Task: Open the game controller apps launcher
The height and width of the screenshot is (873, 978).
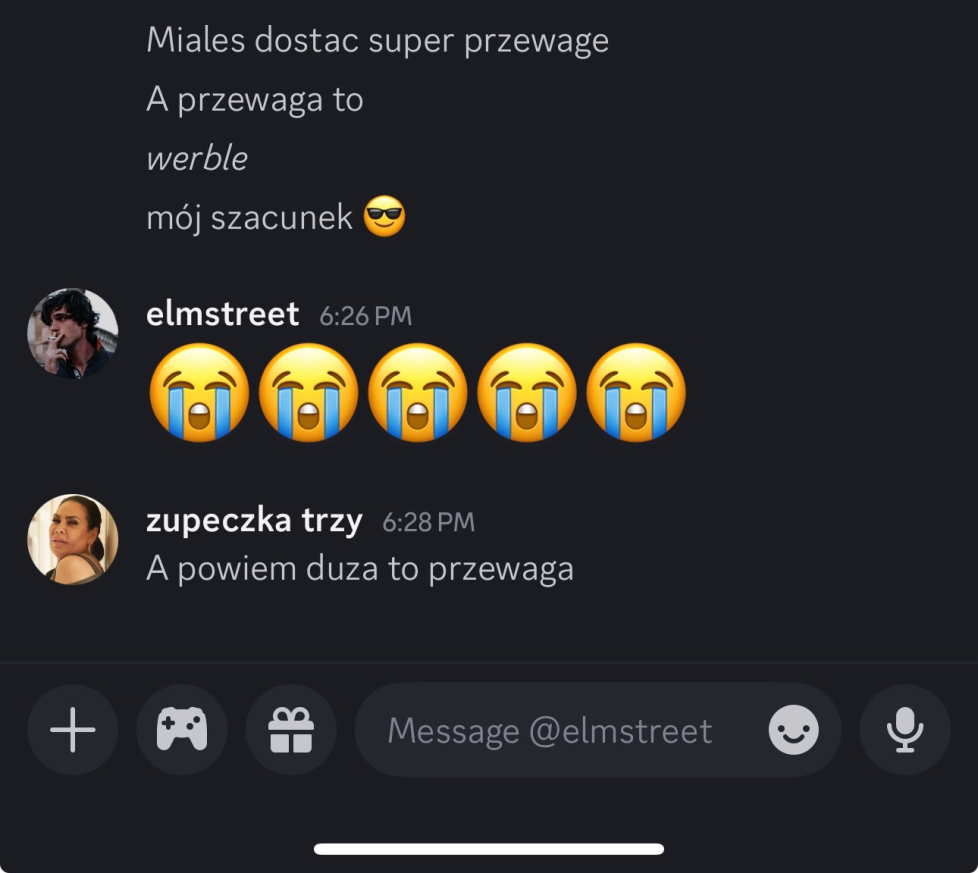Action: (182, 731)
